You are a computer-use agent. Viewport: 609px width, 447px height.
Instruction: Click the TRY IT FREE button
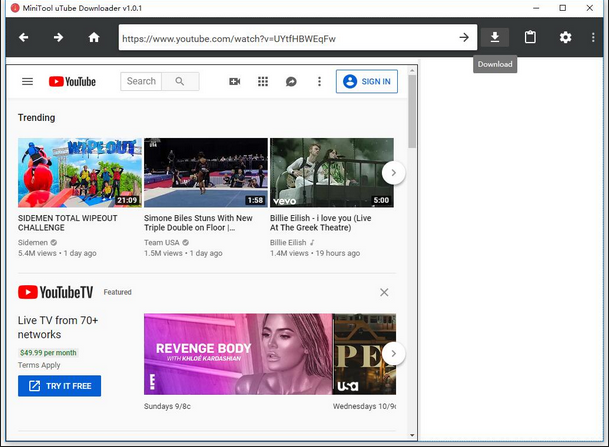(59, 386)
